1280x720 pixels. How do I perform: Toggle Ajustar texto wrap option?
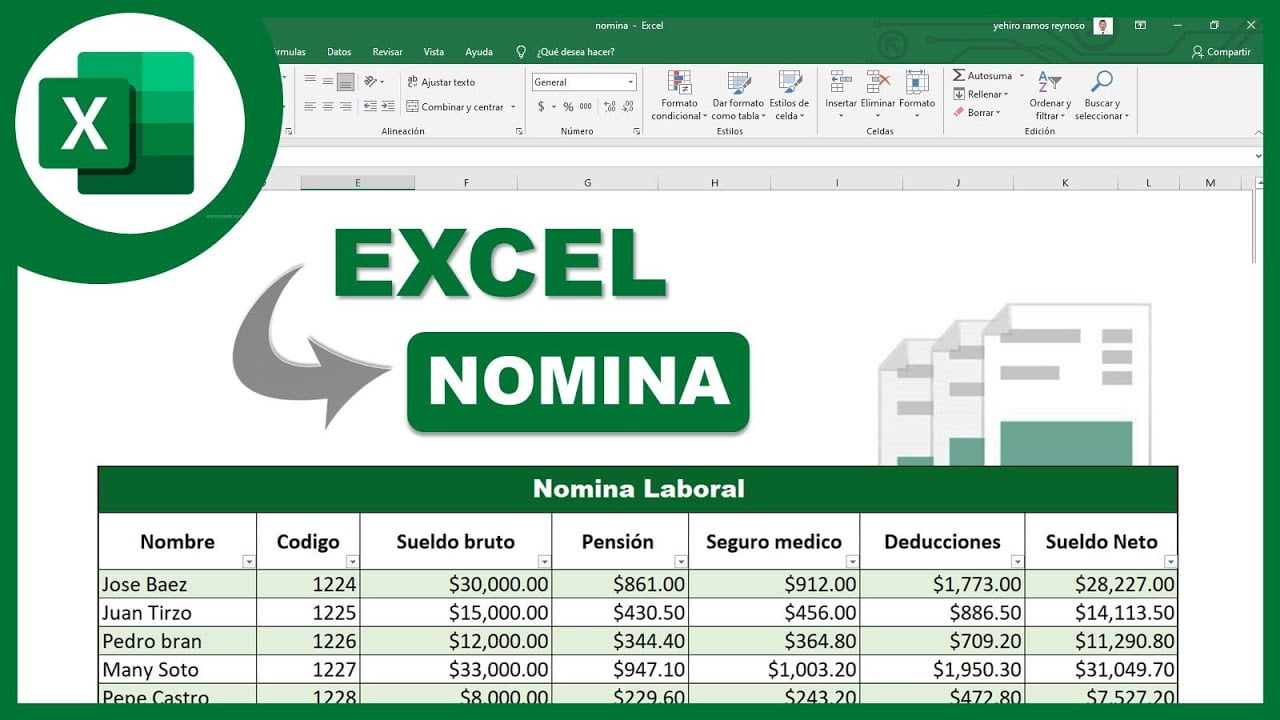(441, 82)
